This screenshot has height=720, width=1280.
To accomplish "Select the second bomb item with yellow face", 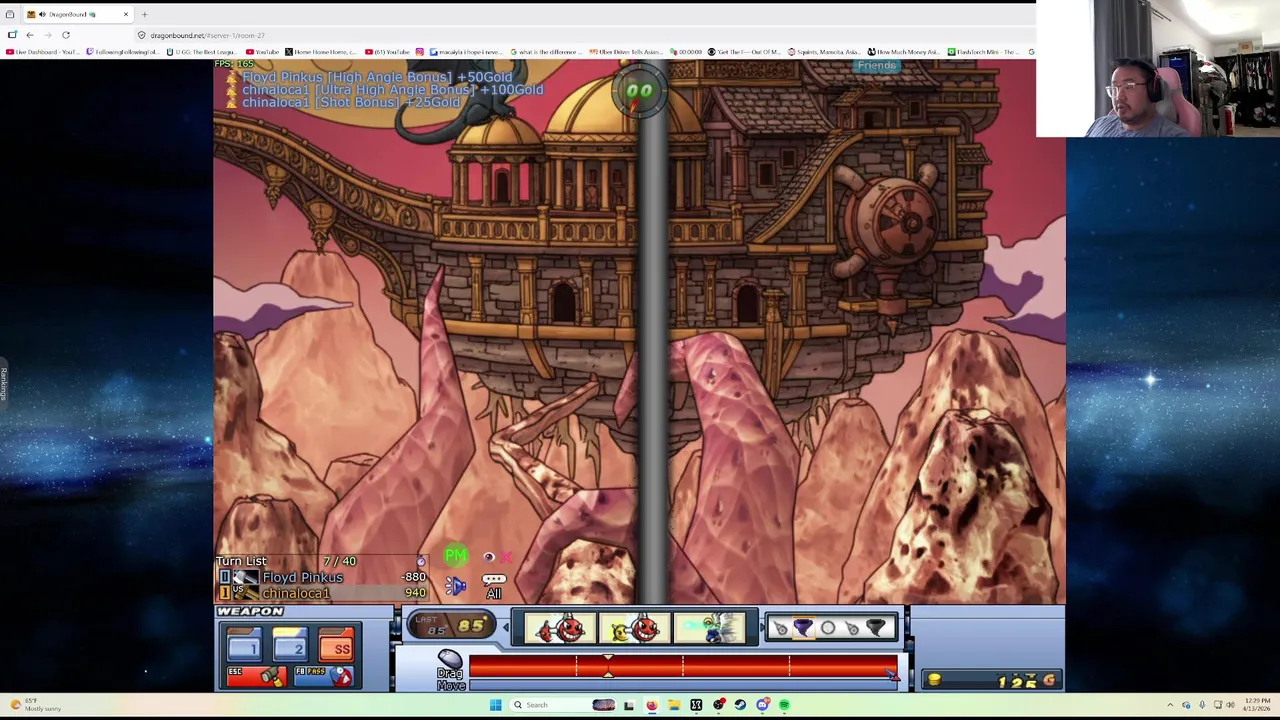I will pyautogui.click(x=634, y=628).
